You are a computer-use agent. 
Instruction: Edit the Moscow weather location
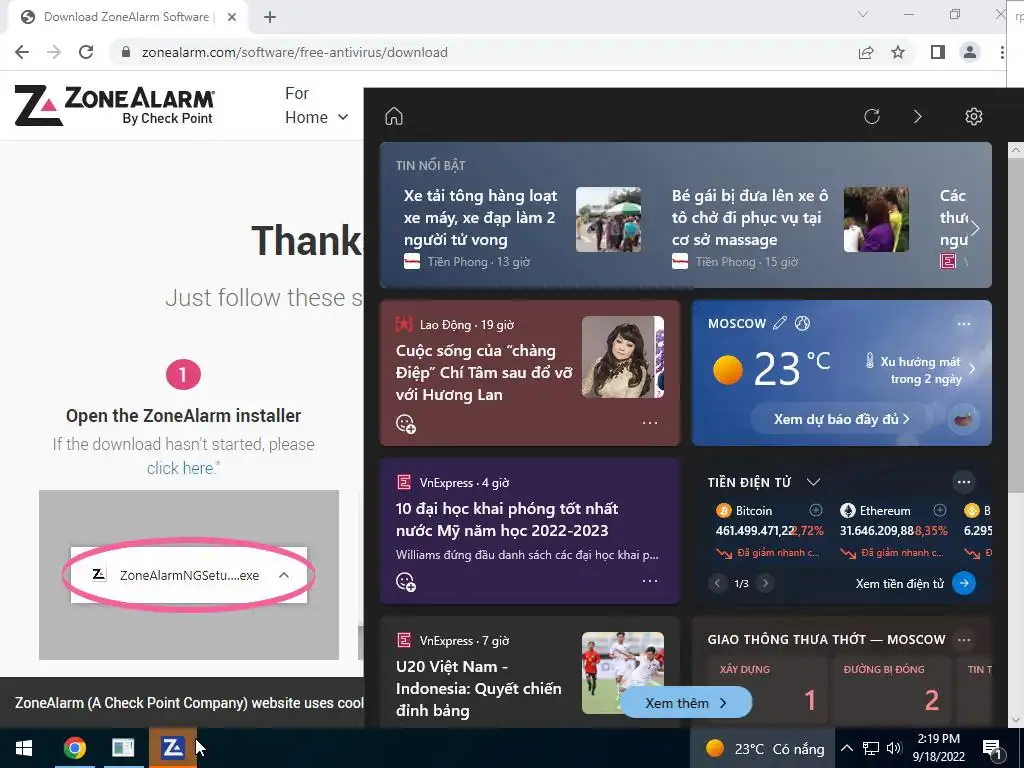click(x=780, y=323)
